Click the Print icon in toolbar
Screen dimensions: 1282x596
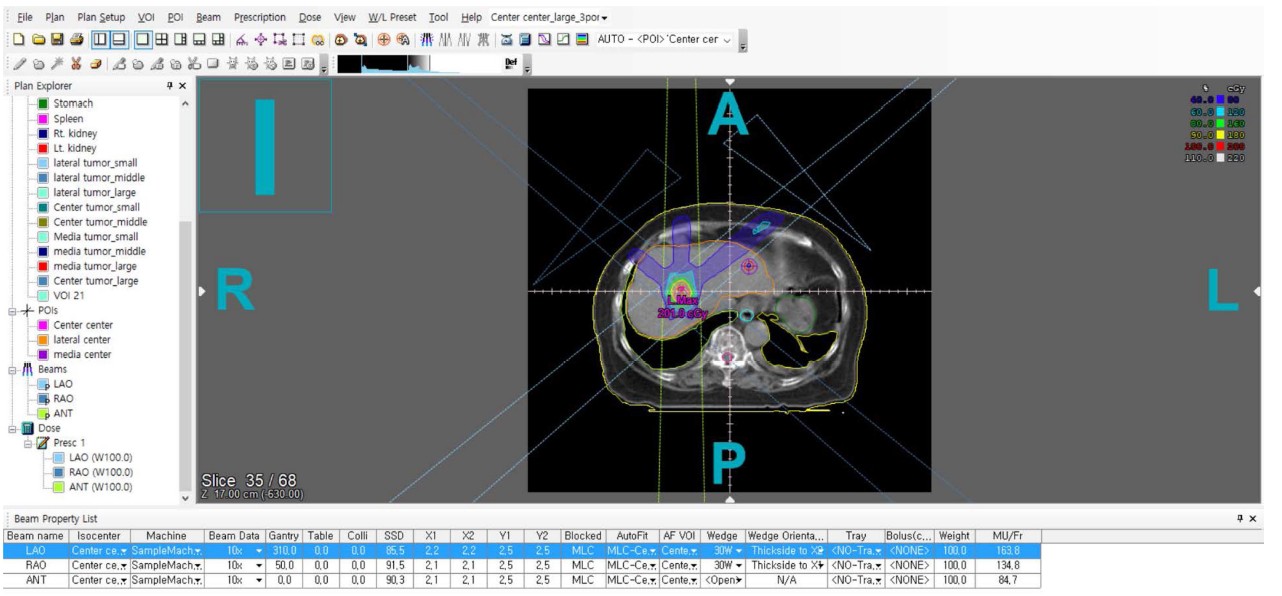77,40
